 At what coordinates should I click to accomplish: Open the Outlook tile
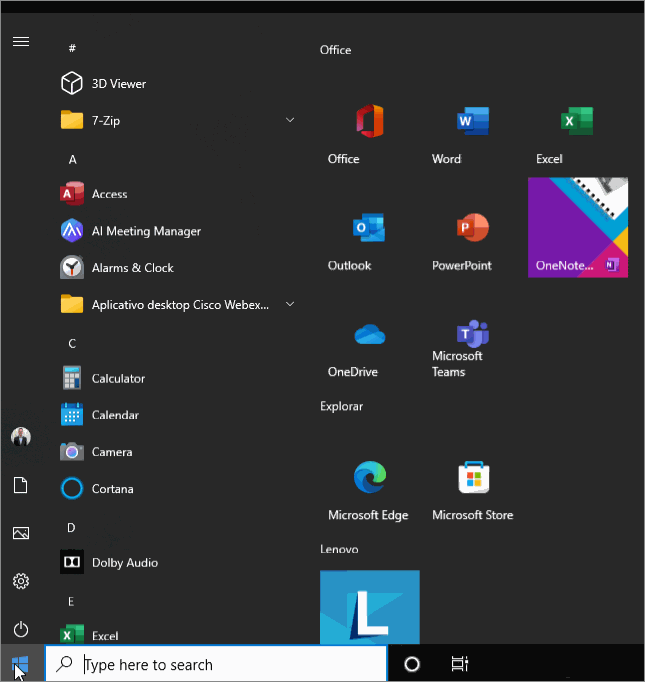370,227
